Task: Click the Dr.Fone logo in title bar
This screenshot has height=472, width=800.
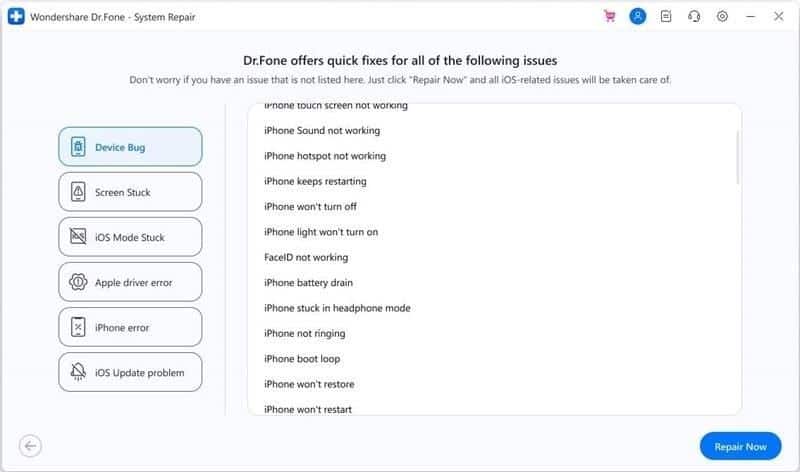Action: [16, 17]
